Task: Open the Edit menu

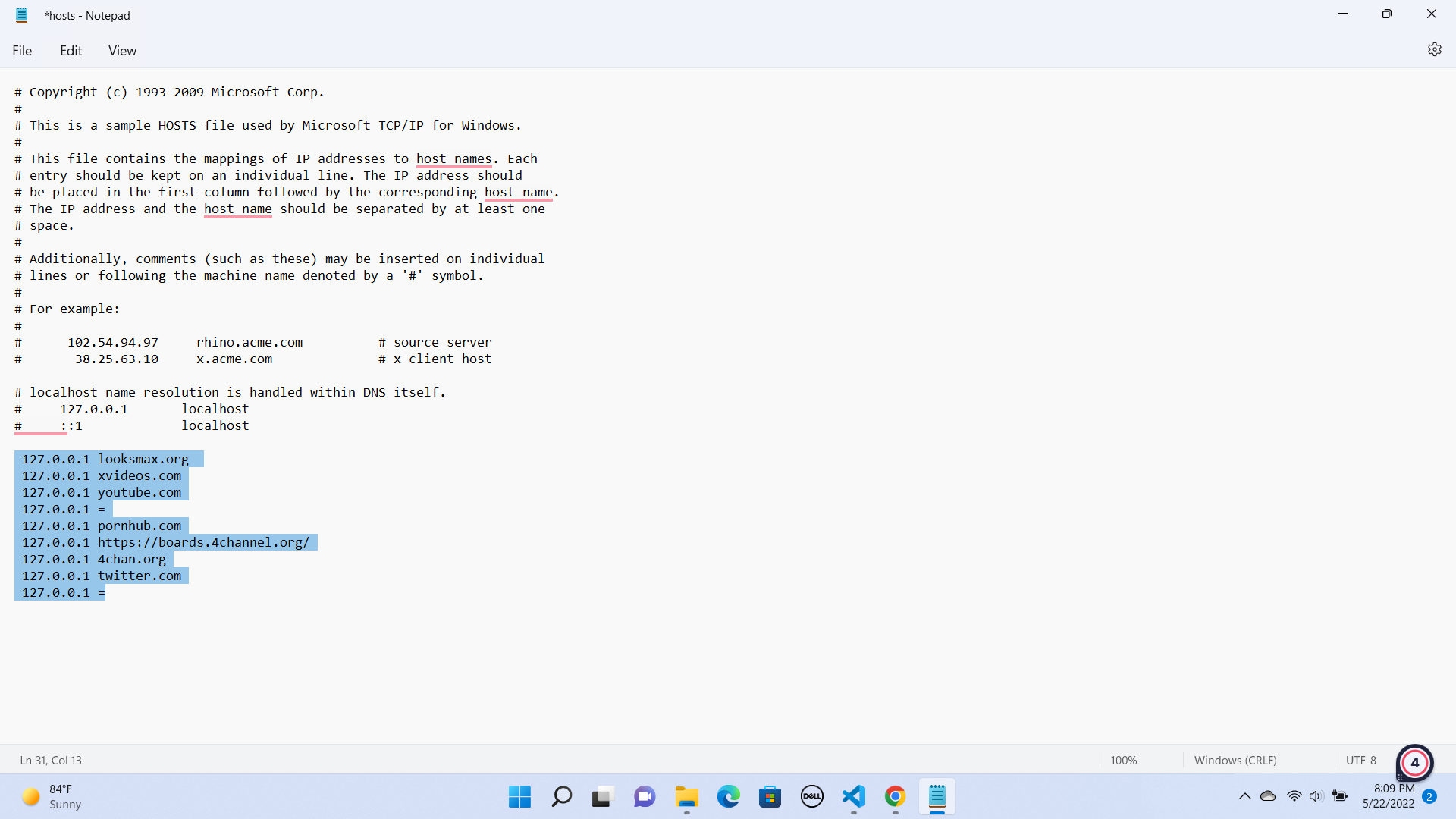Action: (71, 50)
